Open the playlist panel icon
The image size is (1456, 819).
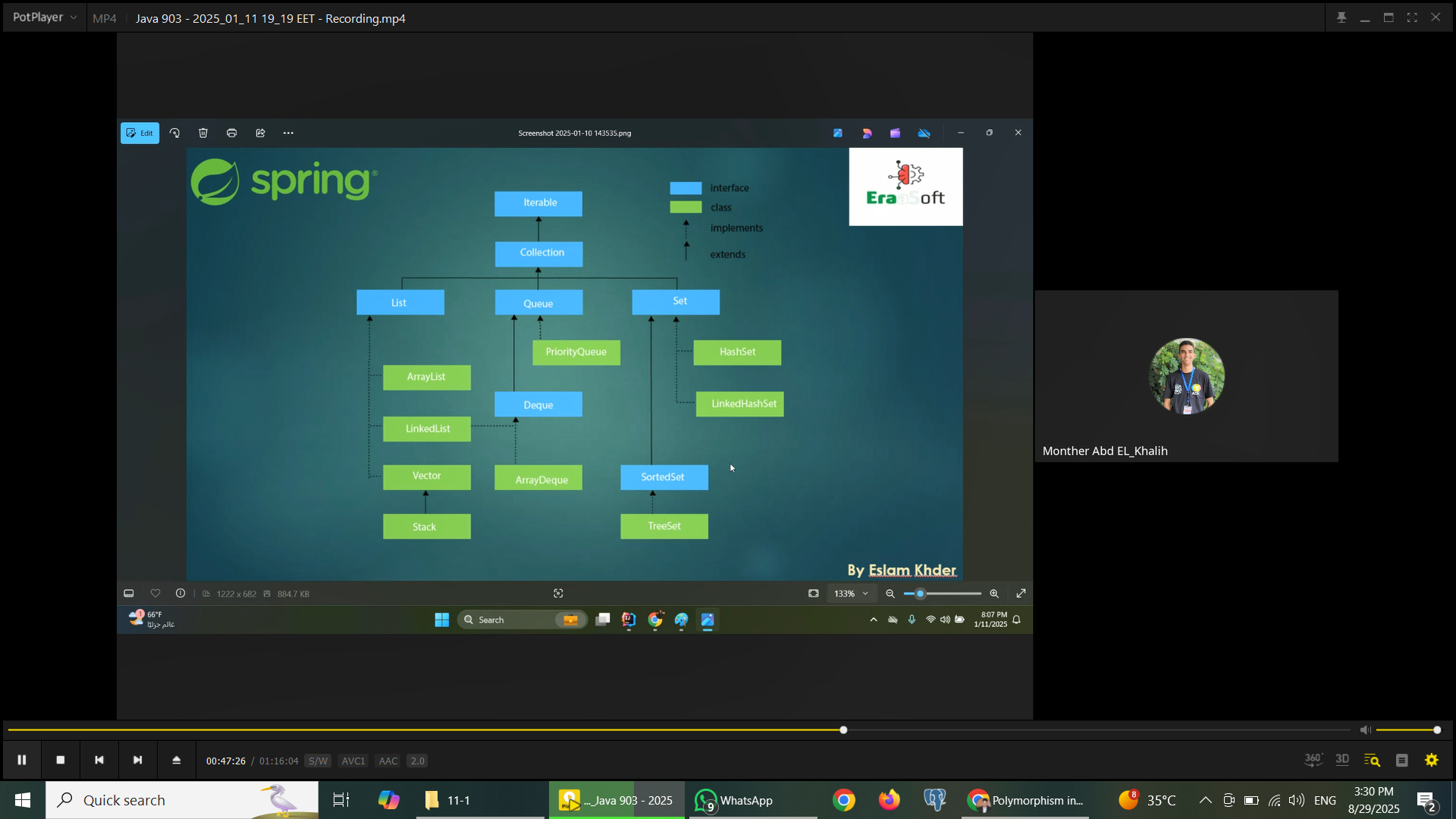click(x=1402, y=760)
